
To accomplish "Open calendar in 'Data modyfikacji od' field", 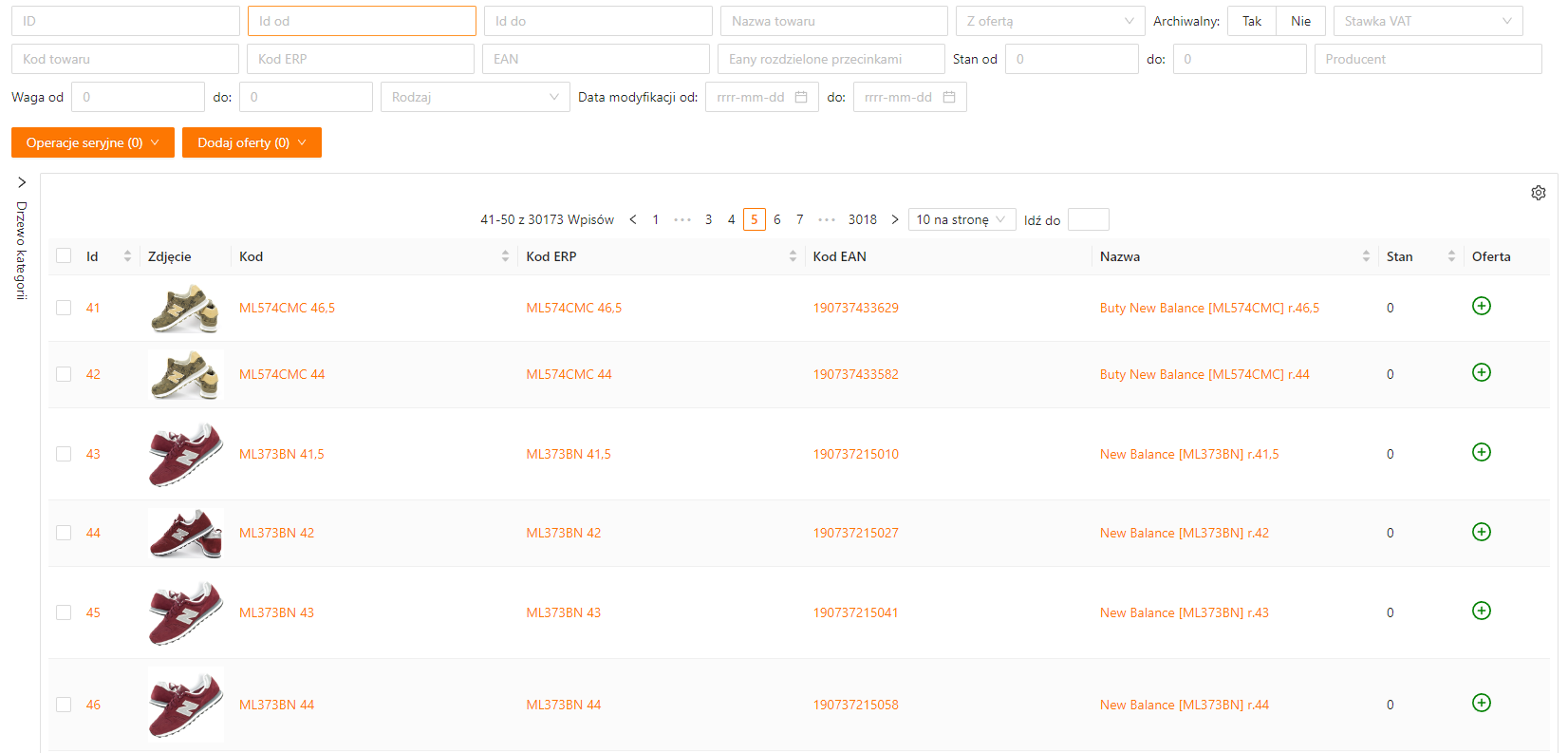I will click(x=801, y=97).
